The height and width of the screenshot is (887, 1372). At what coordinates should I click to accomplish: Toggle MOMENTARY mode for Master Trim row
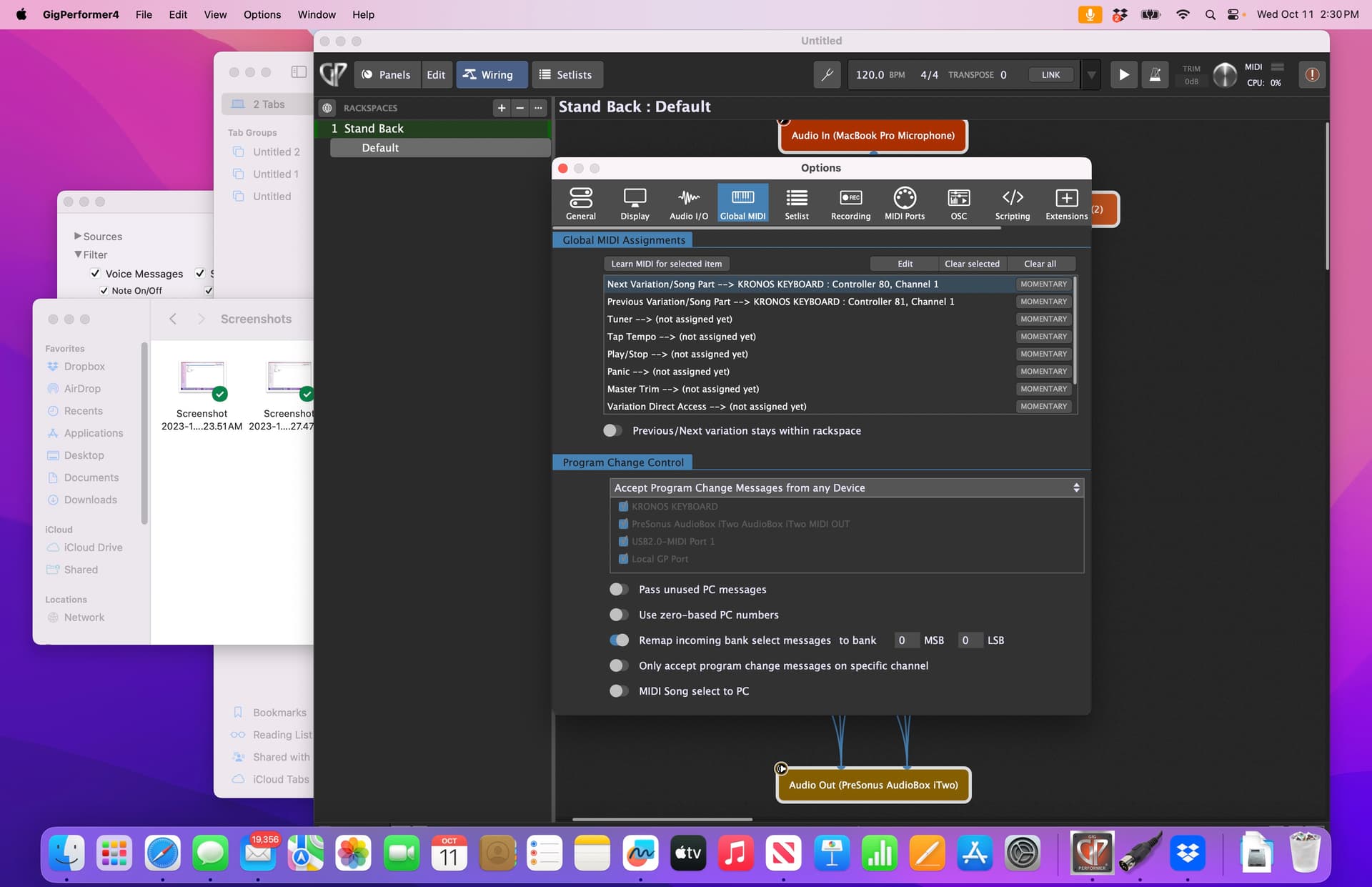(1043, 389)
